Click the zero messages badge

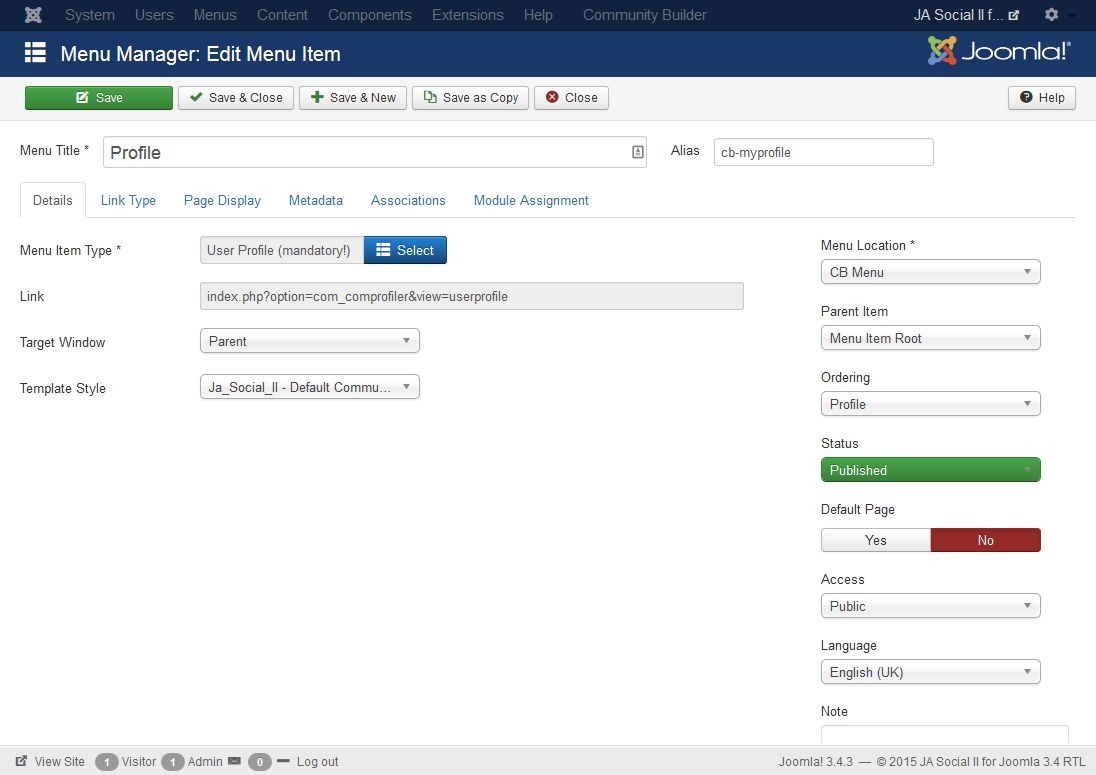pyautogui.click(x=259, y=762)
